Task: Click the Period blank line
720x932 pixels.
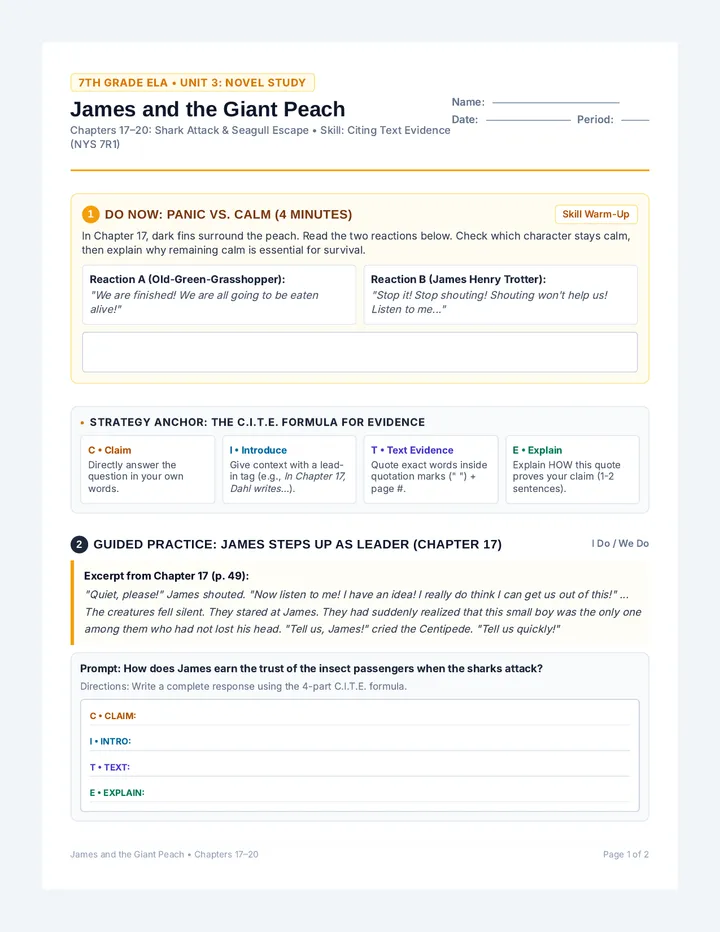Action: pyautogui.click(x=635, y=119)
